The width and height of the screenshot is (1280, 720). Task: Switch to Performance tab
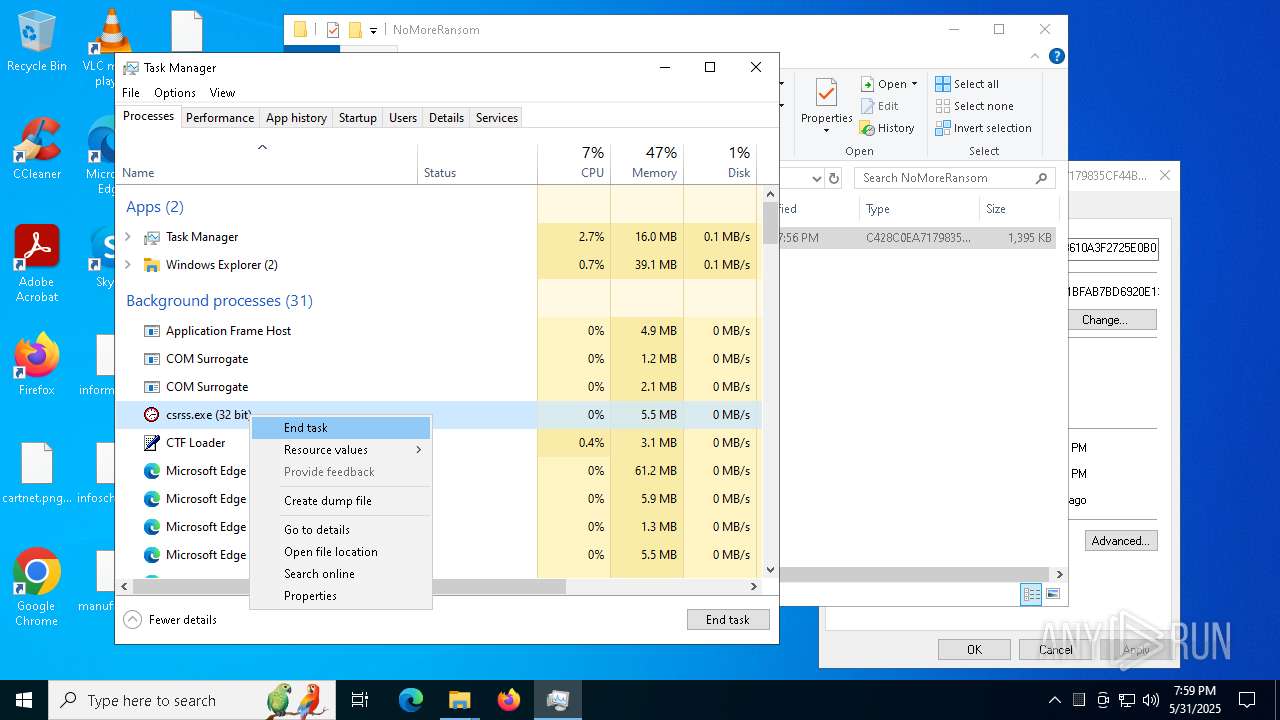coord(220,118)
